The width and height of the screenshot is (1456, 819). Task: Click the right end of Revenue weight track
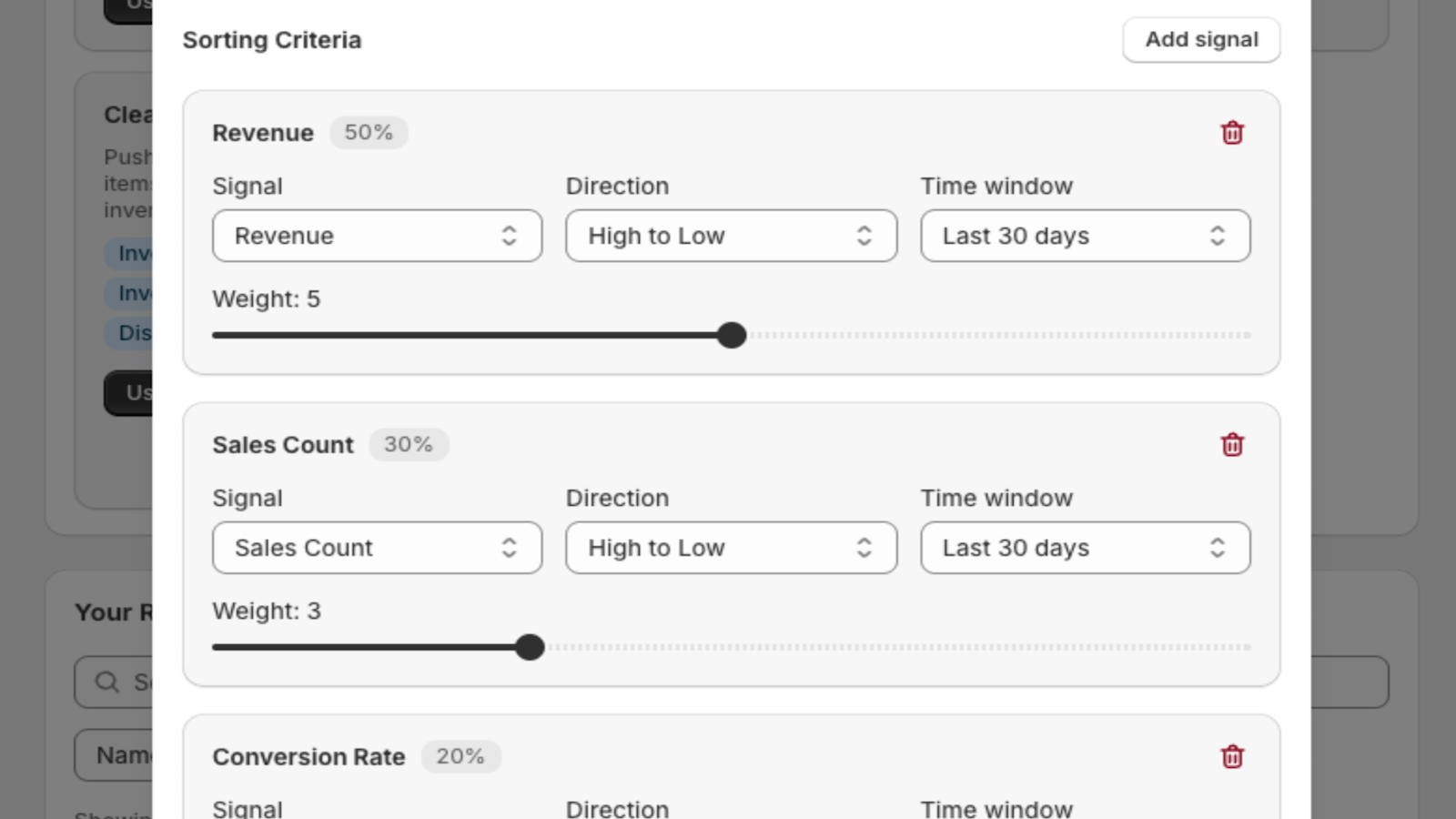tap(1247, 335)
